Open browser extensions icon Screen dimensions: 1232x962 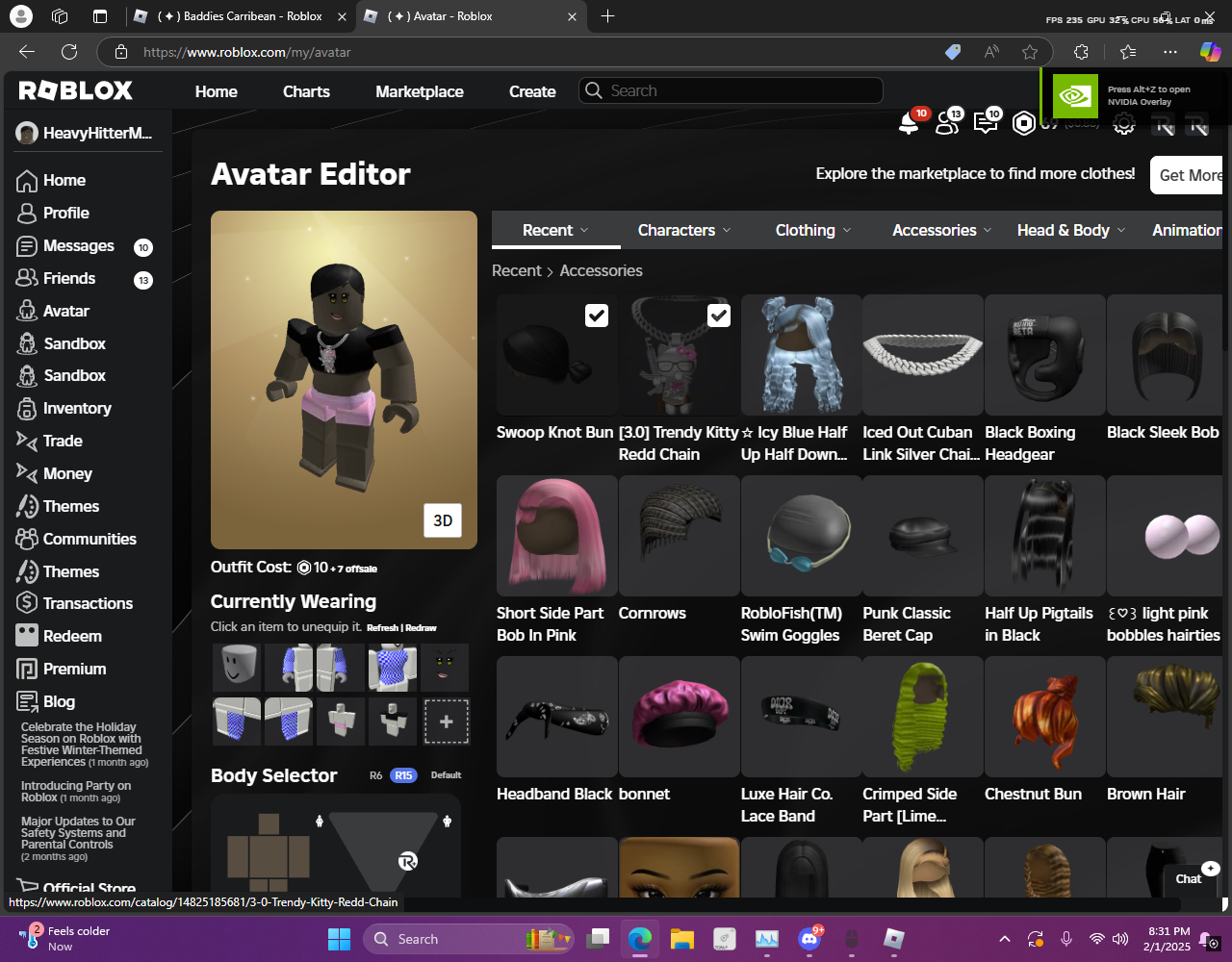click(1081, 52)
